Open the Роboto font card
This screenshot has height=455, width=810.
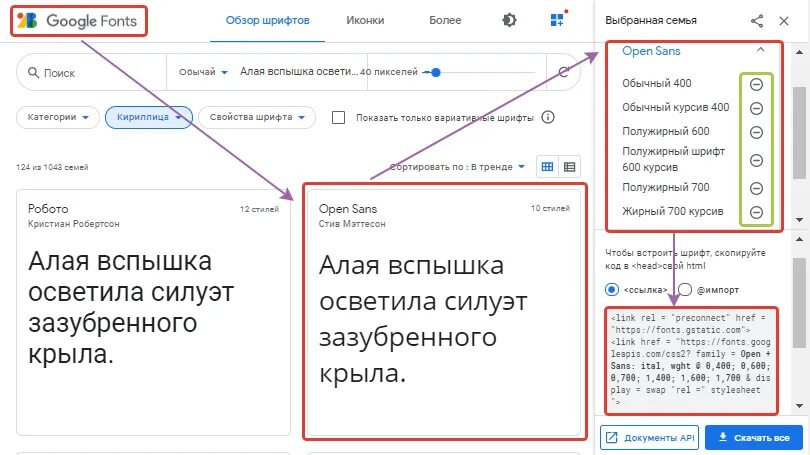pyautogui.click(x=153, y=312)
